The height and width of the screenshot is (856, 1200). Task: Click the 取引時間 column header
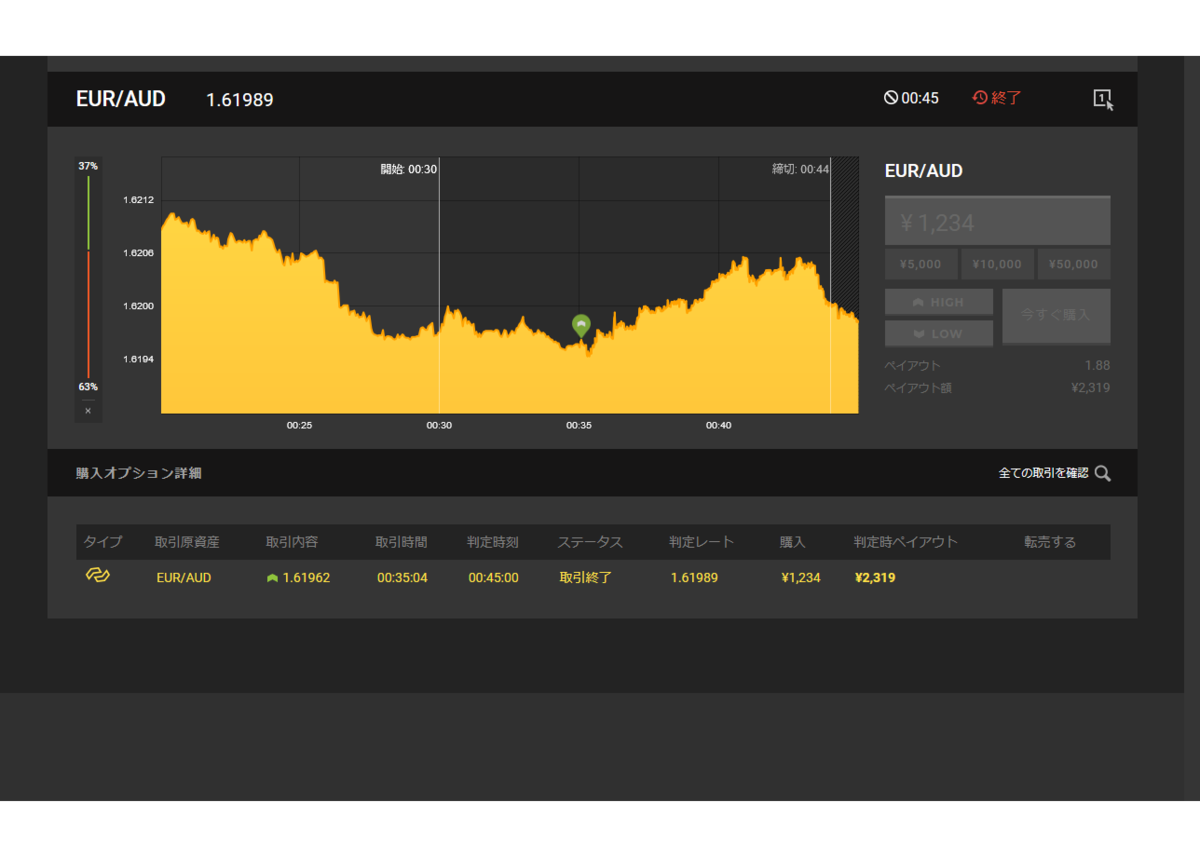pos(401,542)
